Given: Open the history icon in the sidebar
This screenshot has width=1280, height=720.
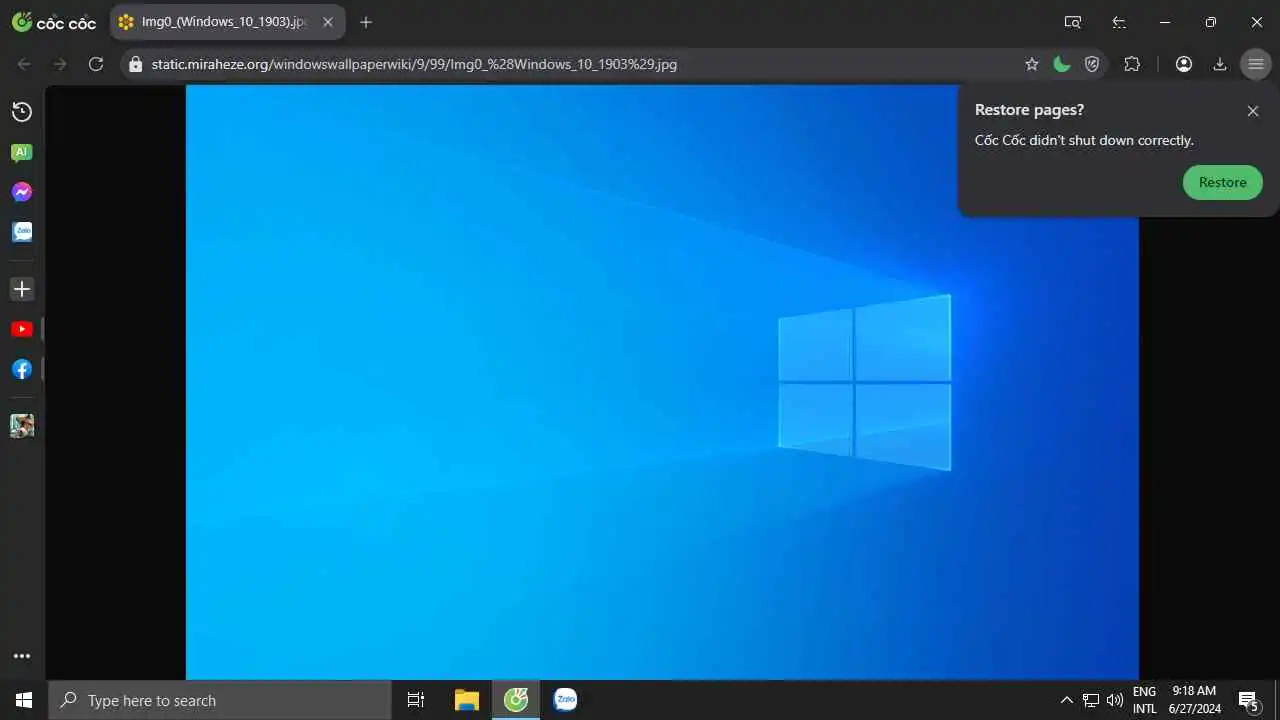Looking at the screenshot, I should 22,112.
